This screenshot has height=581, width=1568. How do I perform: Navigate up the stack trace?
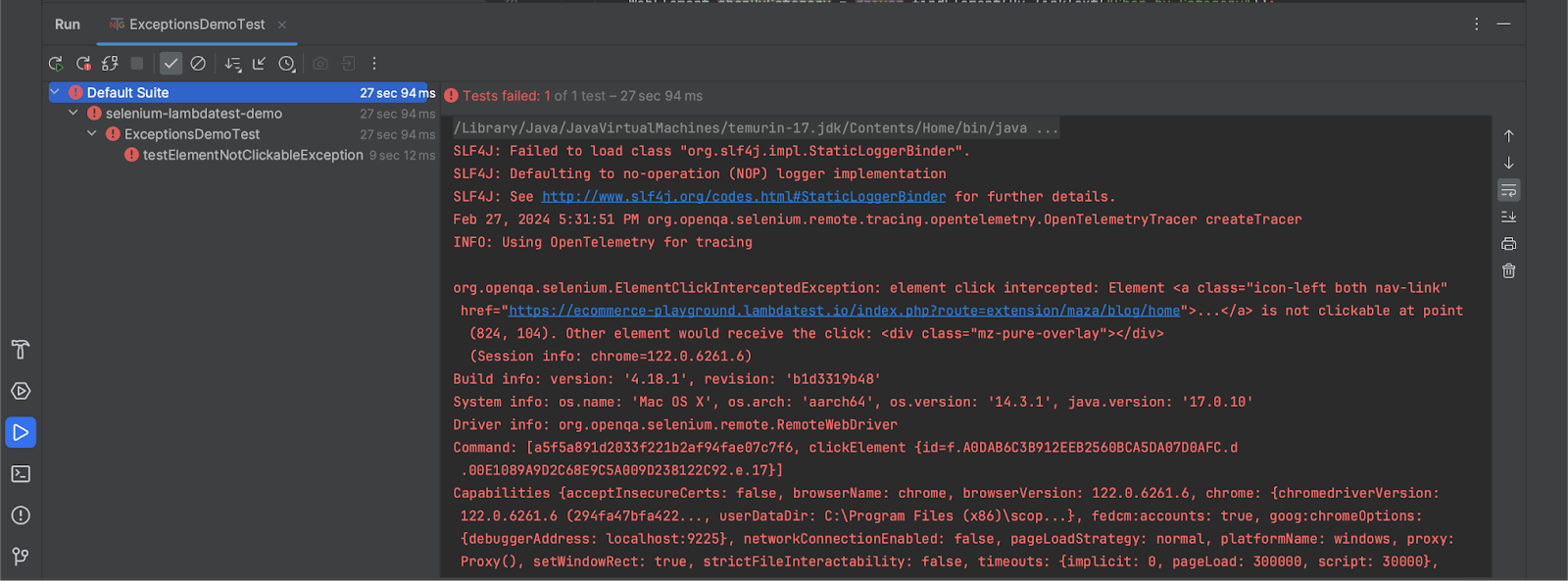pos(1509,136)
